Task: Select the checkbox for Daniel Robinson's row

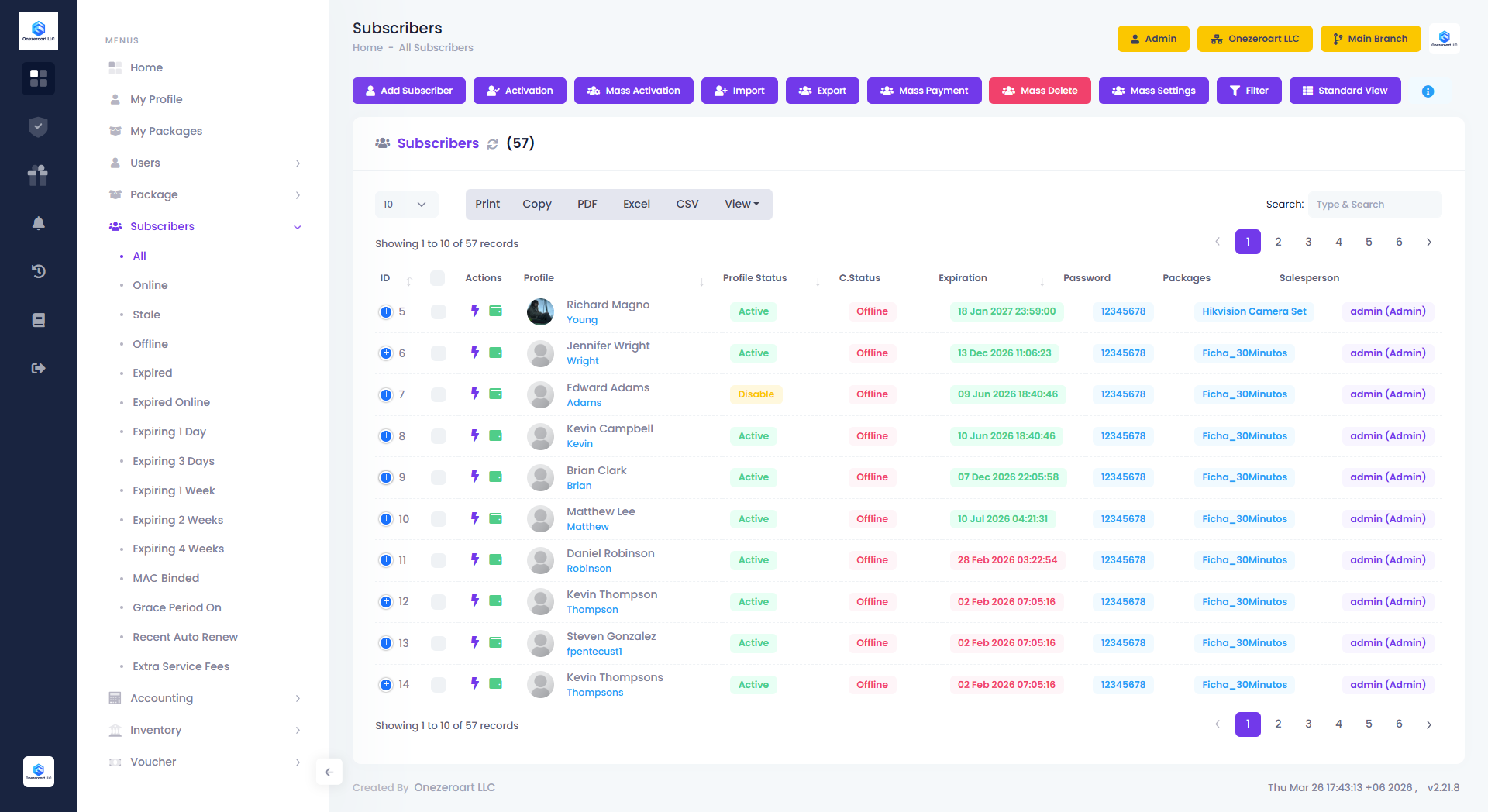Action: click(x=438, y=560)
